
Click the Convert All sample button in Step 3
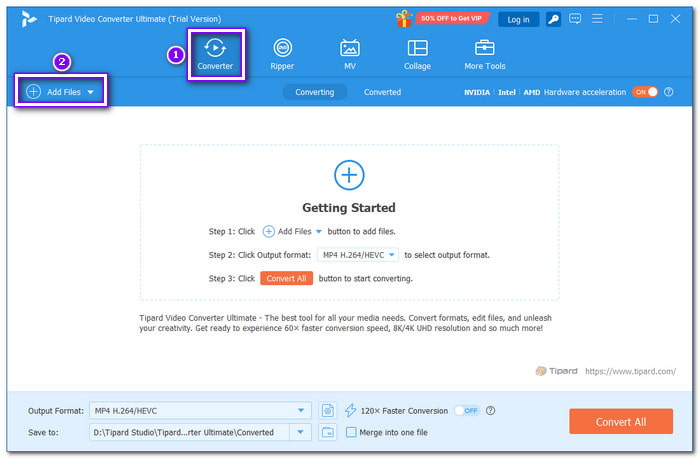(x=287, y=278)
